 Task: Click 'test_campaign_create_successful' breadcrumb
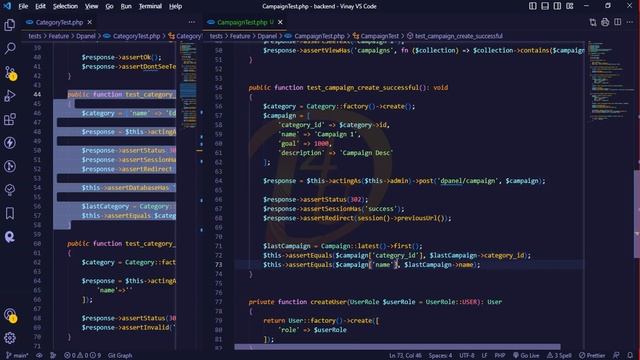tap(458, 36)
